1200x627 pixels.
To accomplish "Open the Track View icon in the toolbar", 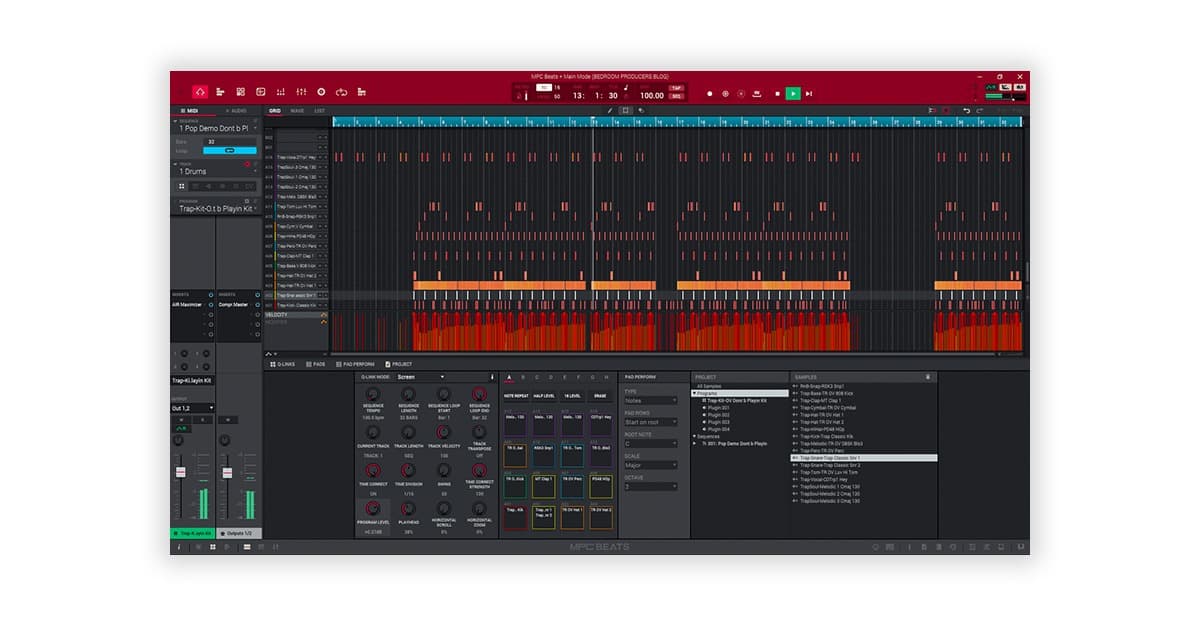I will pyautogui.click(x=220, y=92).
